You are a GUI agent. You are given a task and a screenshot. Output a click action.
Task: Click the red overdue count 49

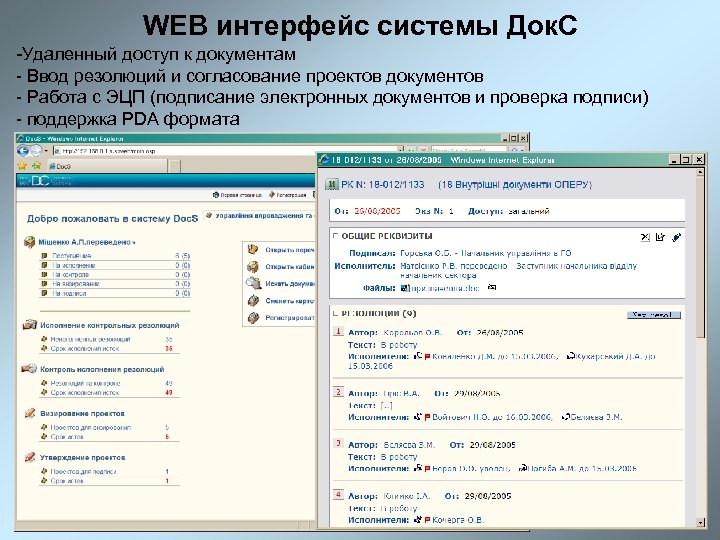pyautogui.click(x=169, y=393)
